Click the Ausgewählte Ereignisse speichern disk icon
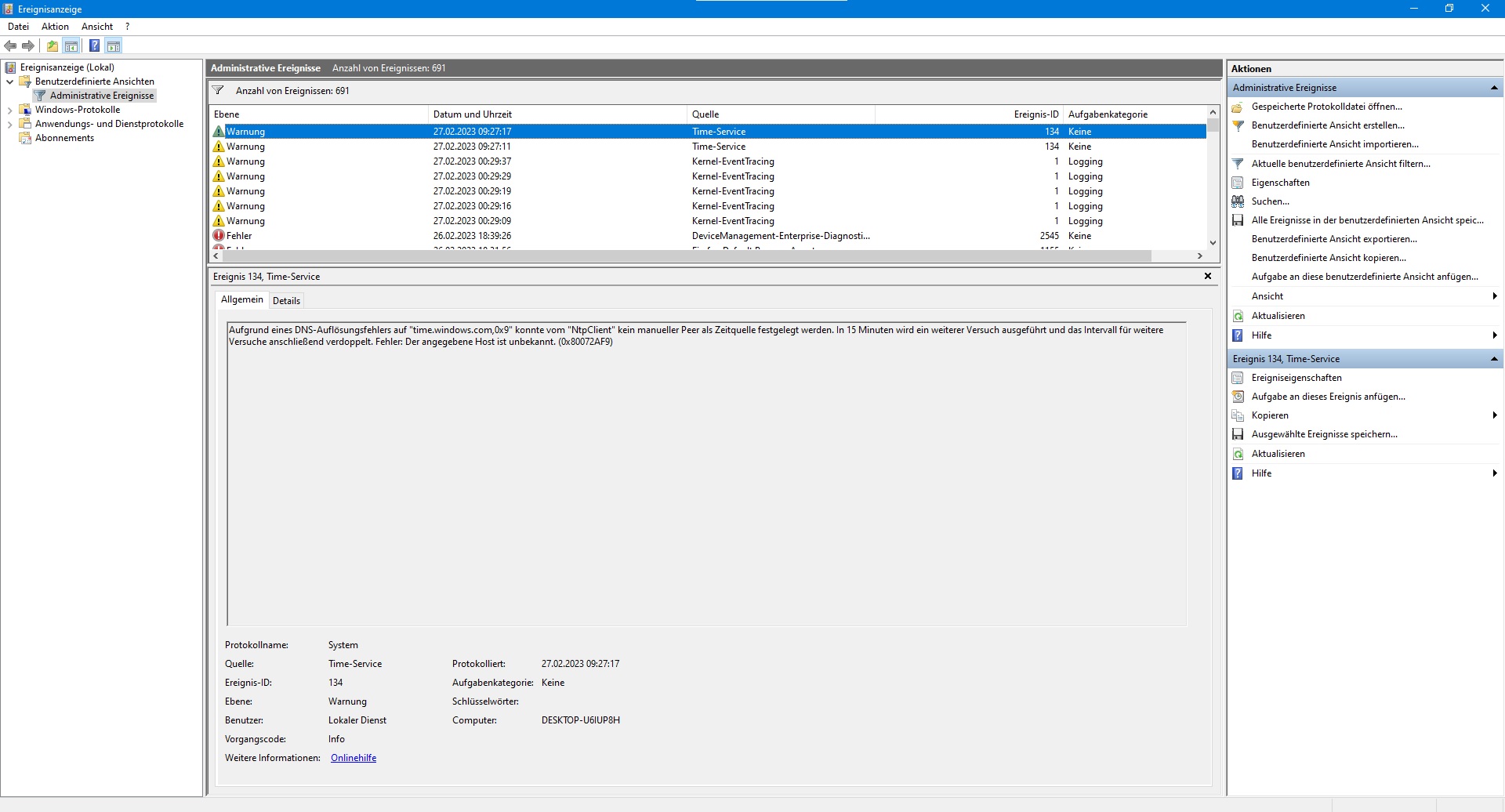 click(x=1238, y=434)
